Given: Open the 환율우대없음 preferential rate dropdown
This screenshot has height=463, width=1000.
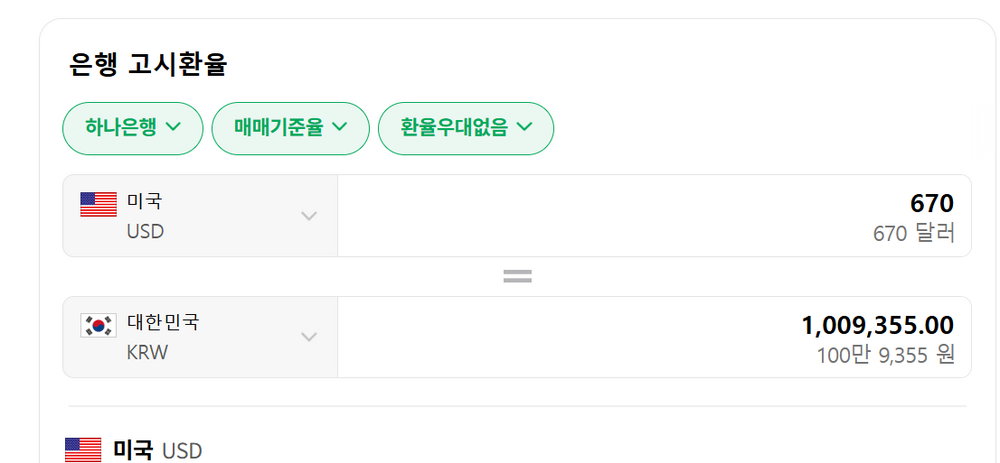Looking at the screenshot, I should point(465,128).
